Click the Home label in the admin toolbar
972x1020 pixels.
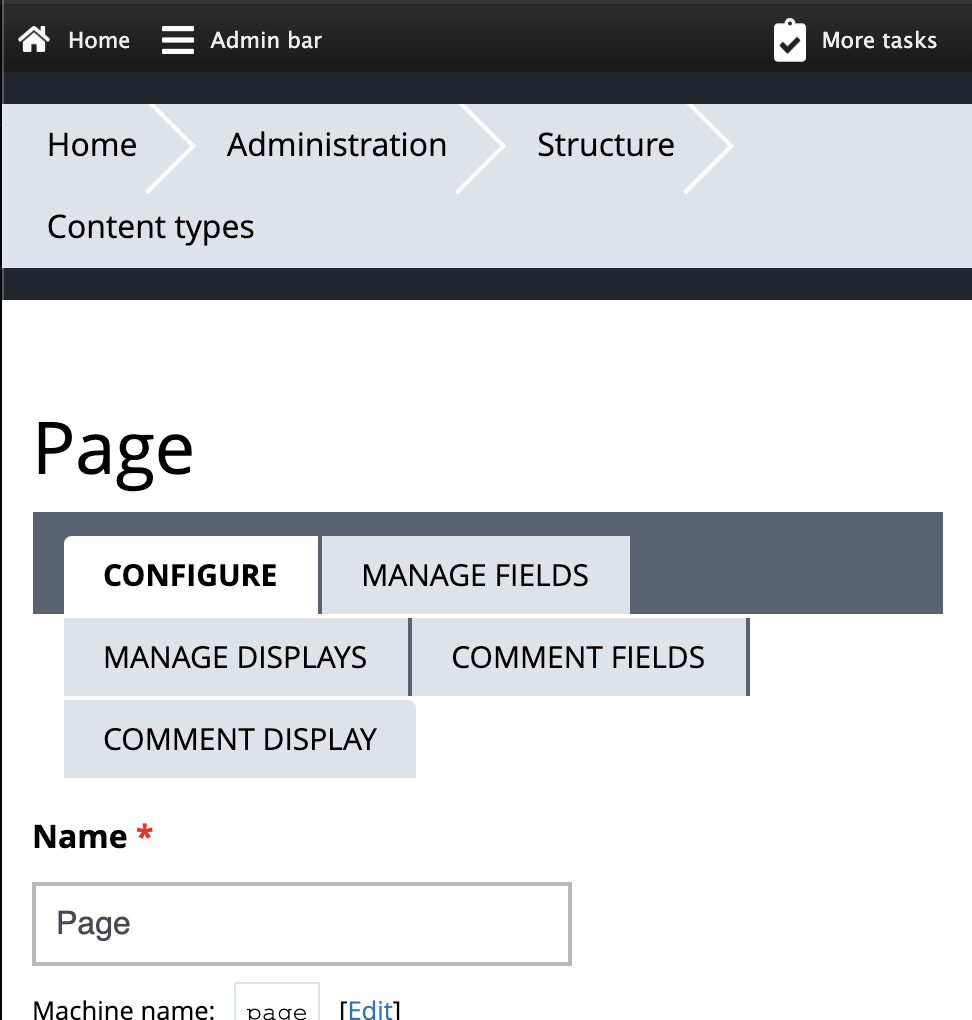98,39
